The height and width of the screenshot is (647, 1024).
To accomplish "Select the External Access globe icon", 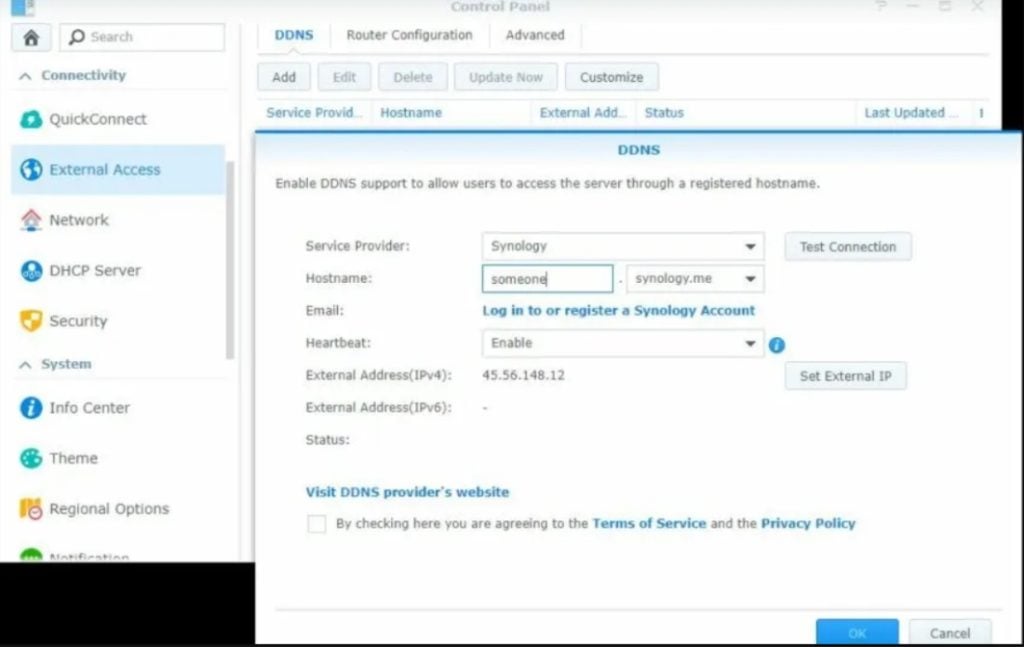I will 31,170.
